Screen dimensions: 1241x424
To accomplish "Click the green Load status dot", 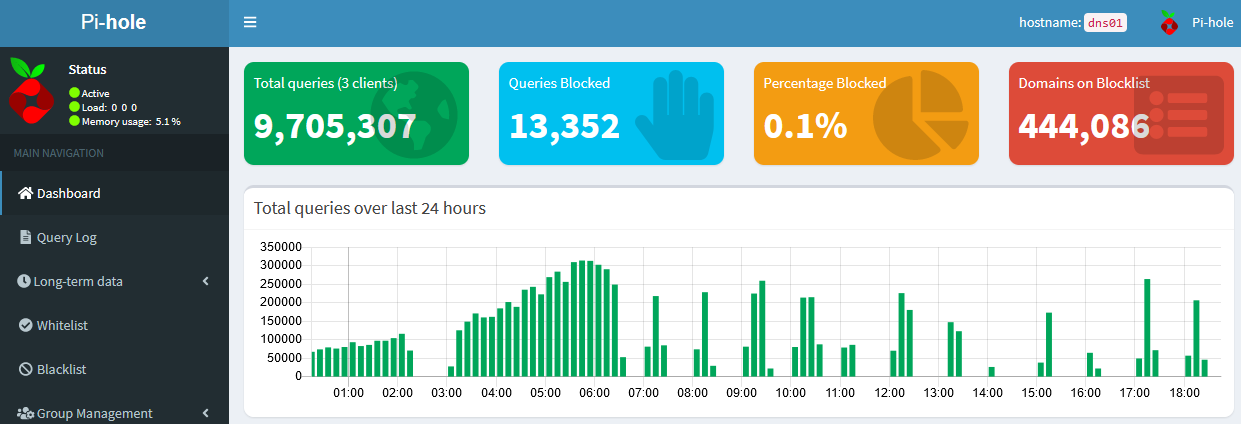I will [x=74, y=107].
